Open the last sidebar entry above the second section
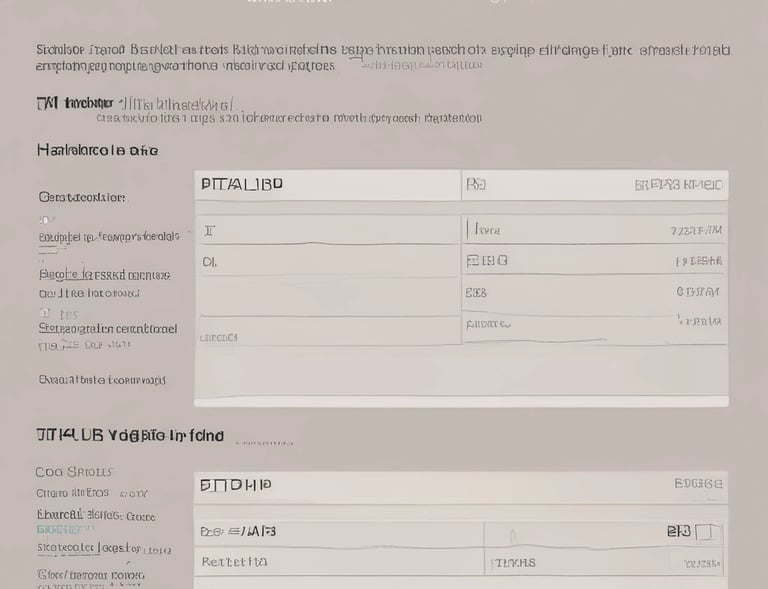The width and height of the screenshot is (768, 589). pyautogui.click(x=102, y=380)
